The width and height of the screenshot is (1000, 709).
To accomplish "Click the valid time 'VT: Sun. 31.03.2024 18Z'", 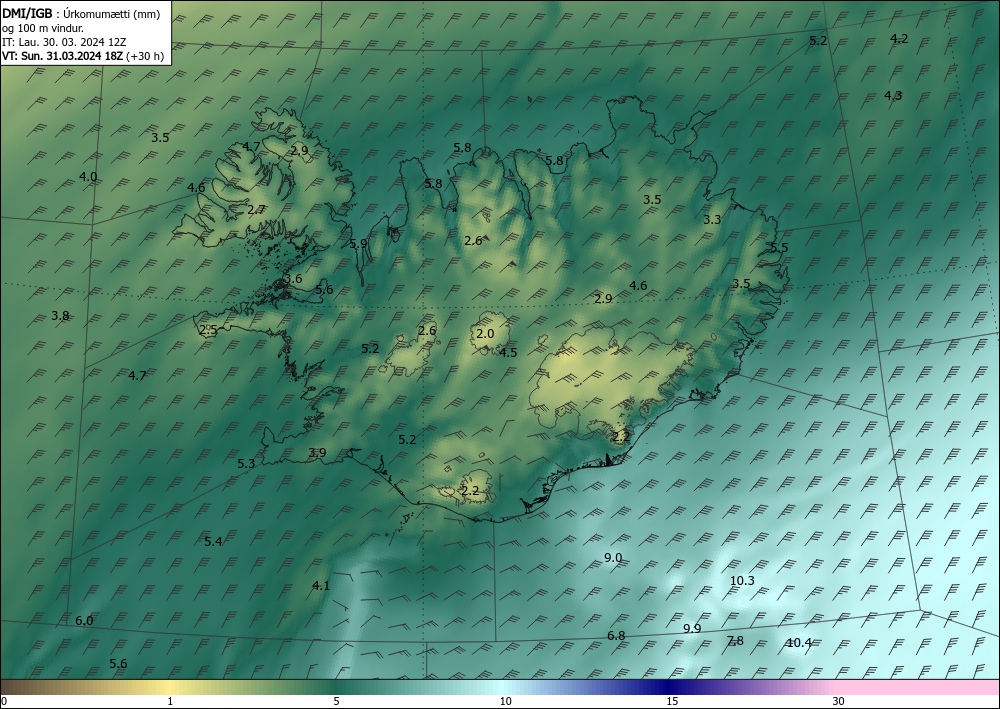I will [x=62, y=56].
